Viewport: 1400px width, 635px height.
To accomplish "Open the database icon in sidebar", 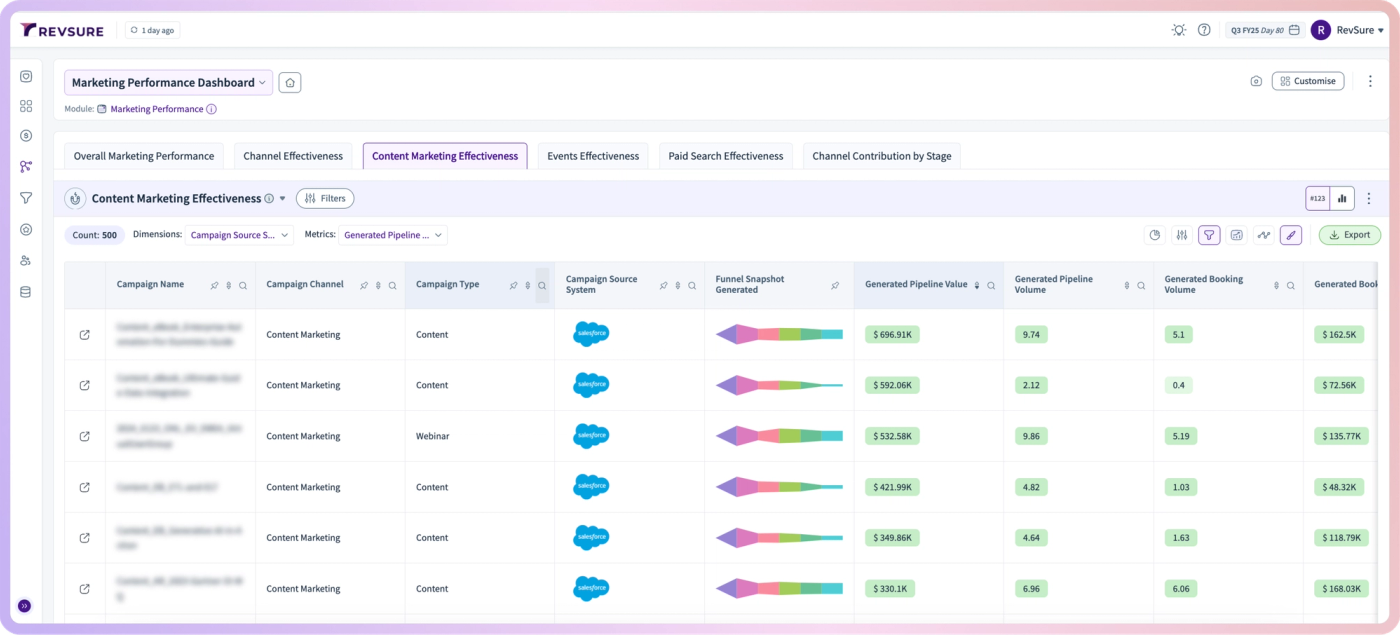I will coord(26,292).
